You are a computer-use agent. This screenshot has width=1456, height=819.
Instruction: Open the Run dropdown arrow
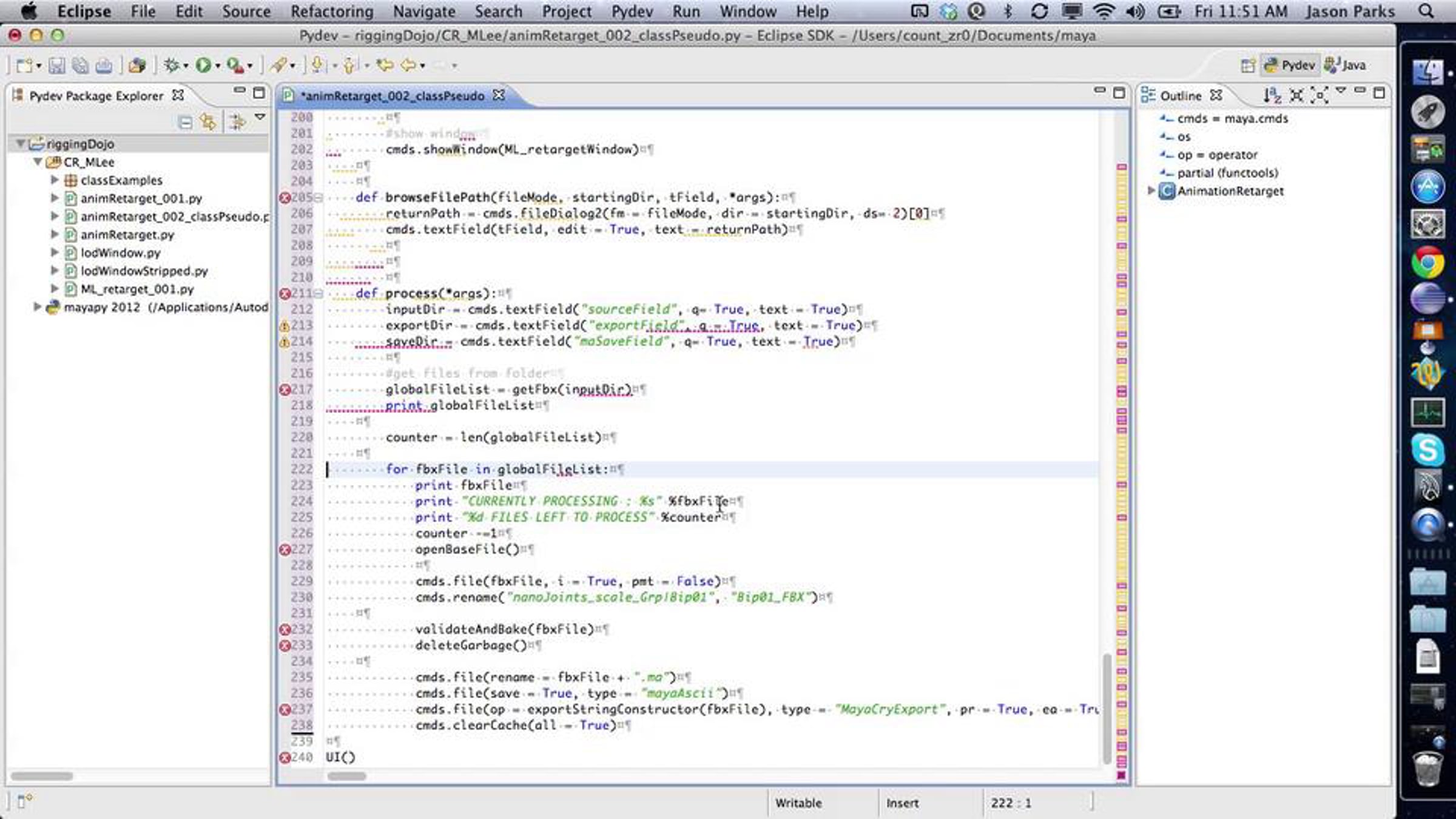218,66
